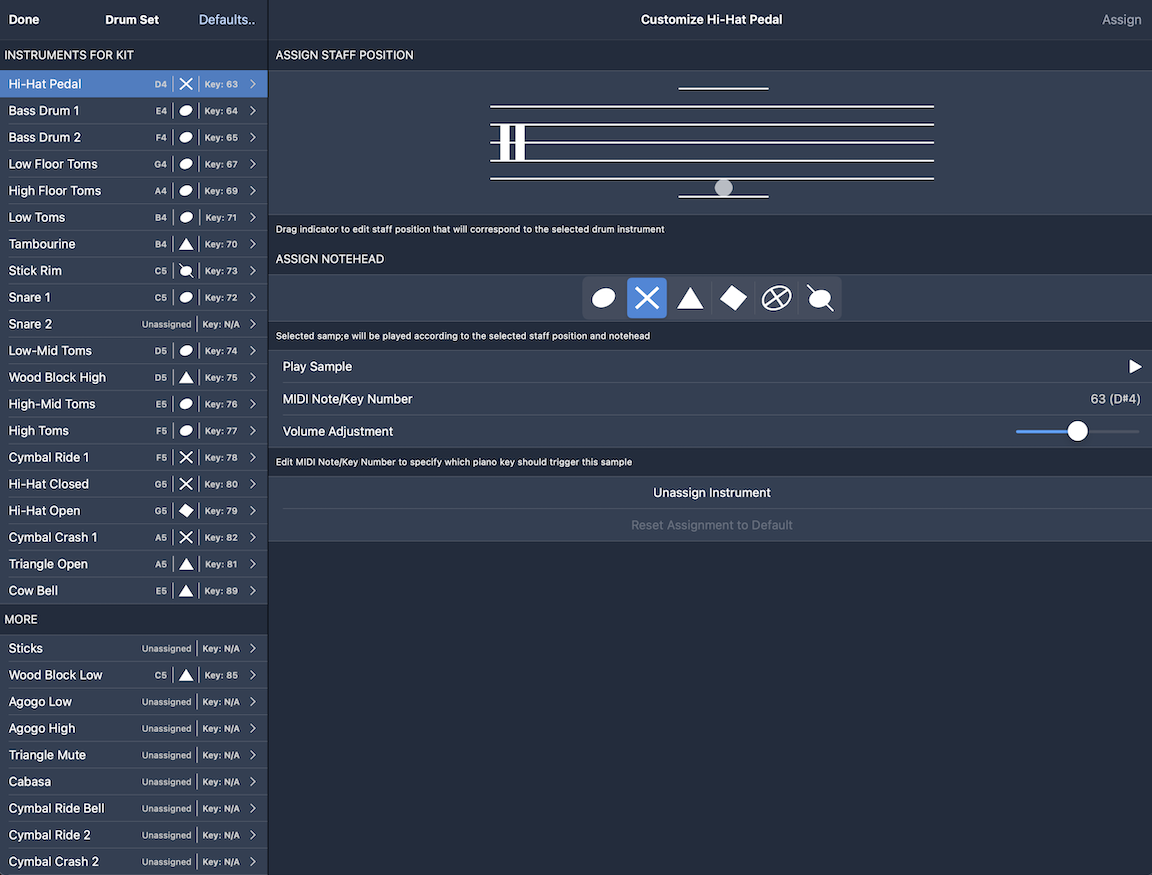Image resolution: width=1152 pixels, height=875 pixels.
Task: Select Snare 2 unassigned instrument
Action: pos(134,324)
